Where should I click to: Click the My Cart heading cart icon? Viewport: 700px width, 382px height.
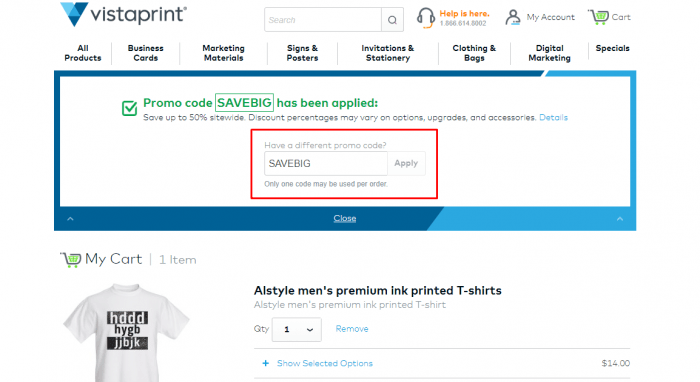point(71,259)
